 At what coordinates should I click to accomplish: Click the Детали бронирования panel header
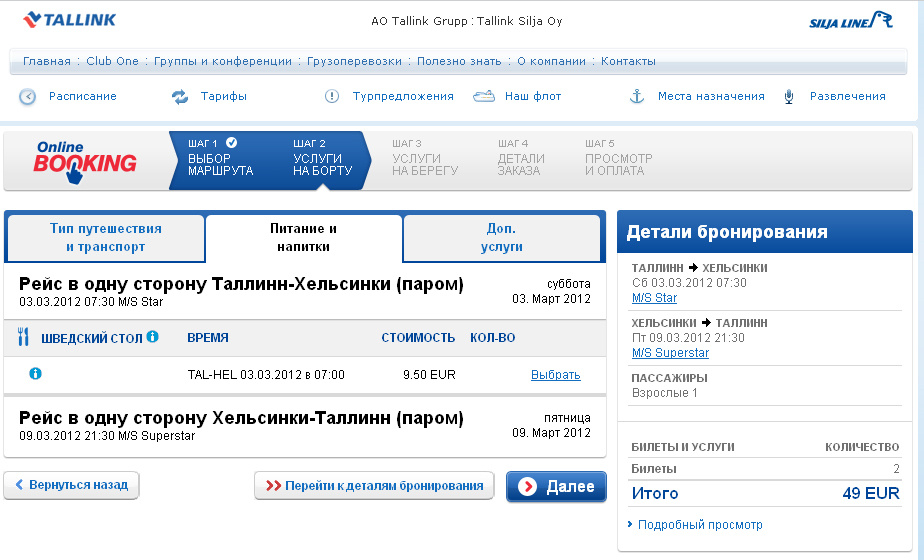coord(765,232)
